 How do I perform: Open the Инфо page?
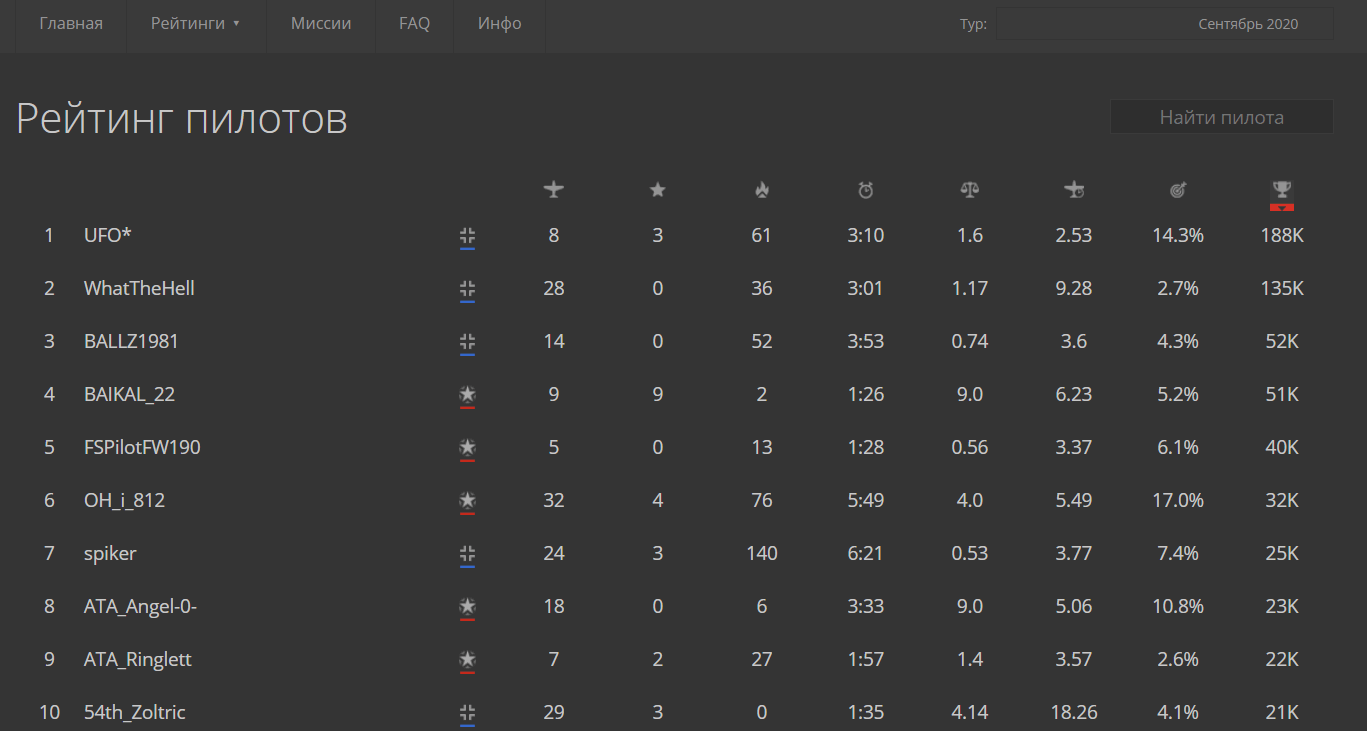pos(500,23)
